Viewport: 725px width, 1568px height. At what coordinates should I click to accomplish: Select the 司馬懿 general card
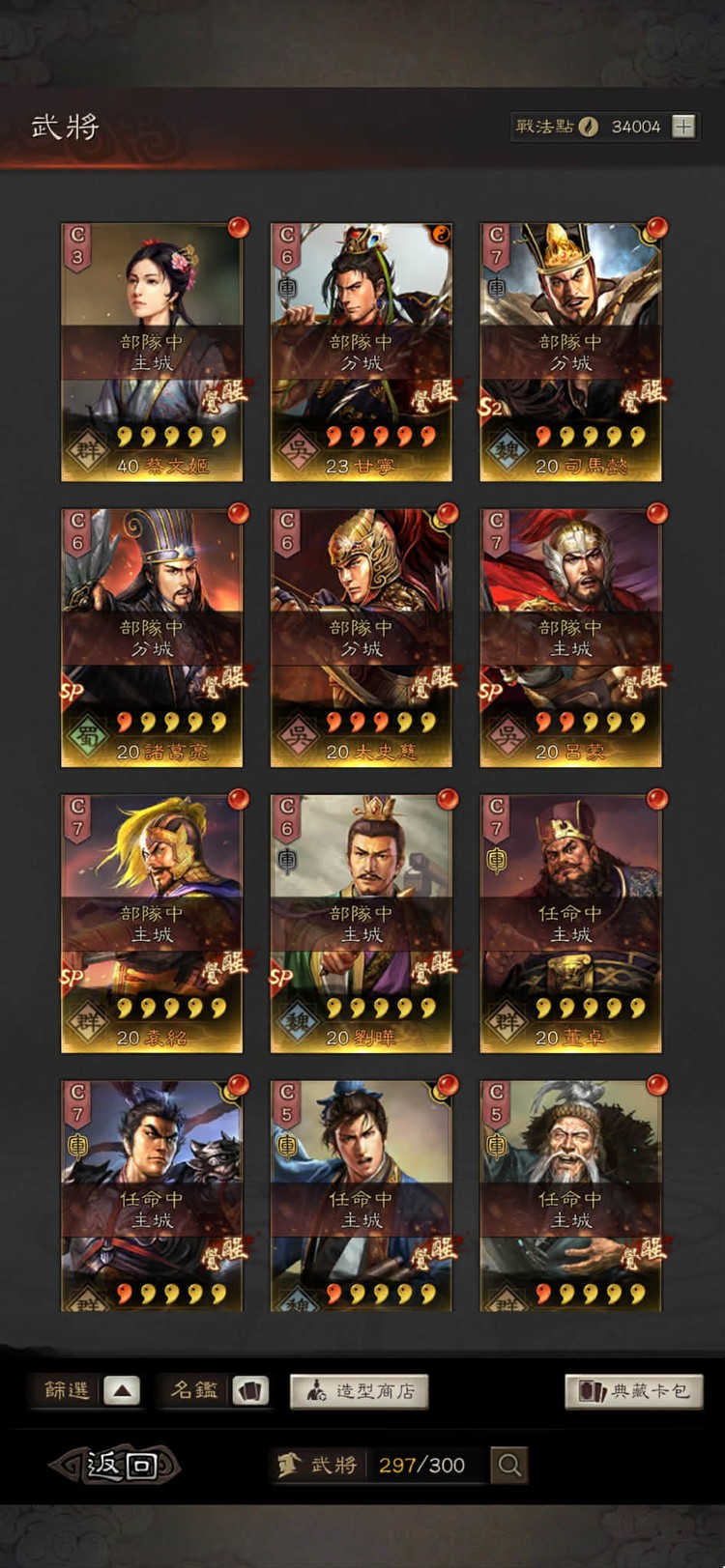570,352
